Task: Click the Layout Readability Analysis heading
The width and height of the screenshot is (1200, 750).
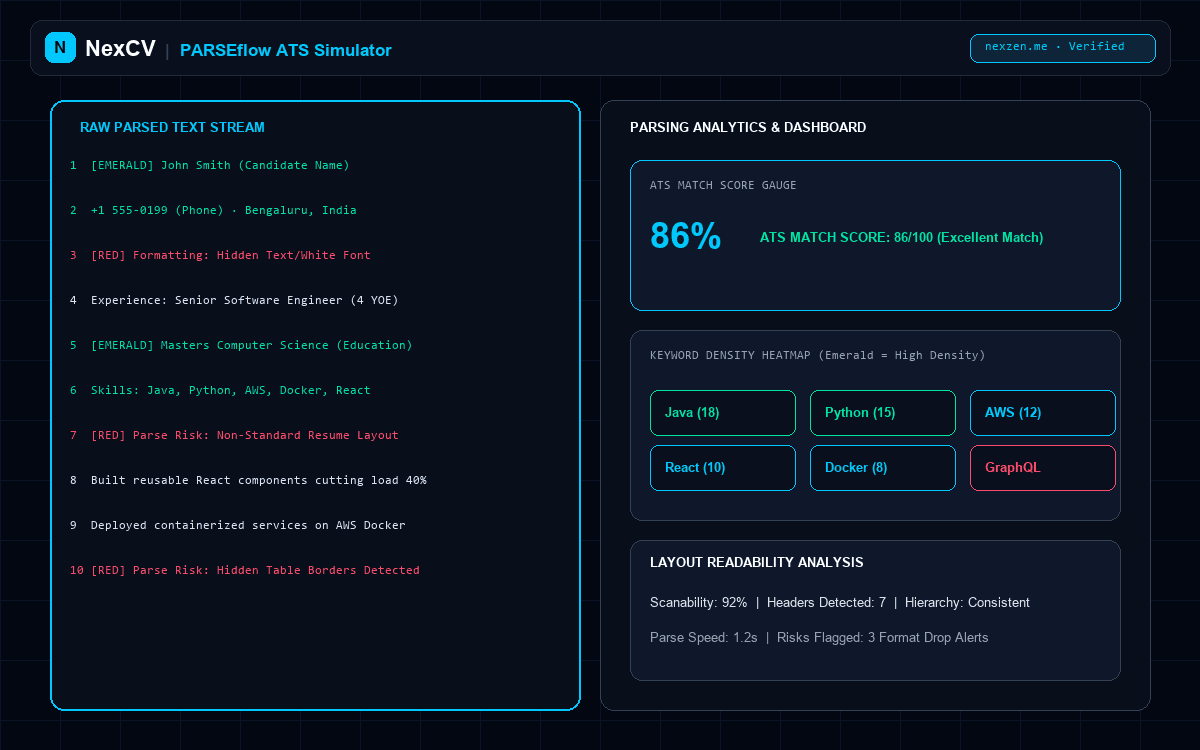Action: click(x=757, y=563)
